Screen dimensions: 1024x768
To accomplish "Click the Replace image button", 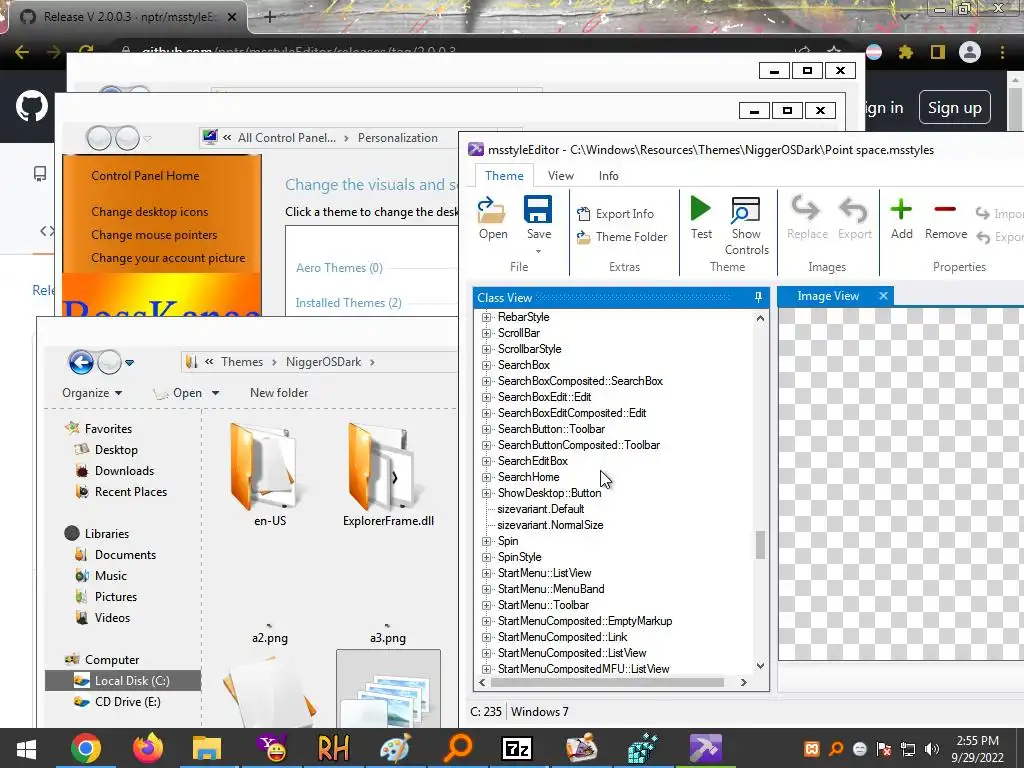I will (x=807, y=219).
